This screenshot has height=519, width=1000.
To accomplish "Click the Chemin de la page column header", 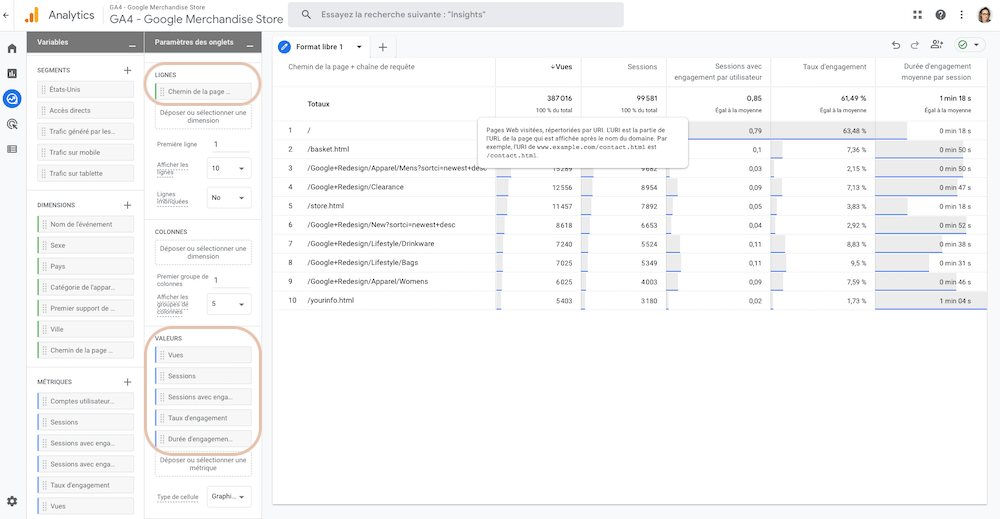I will [x=351, y=66].
